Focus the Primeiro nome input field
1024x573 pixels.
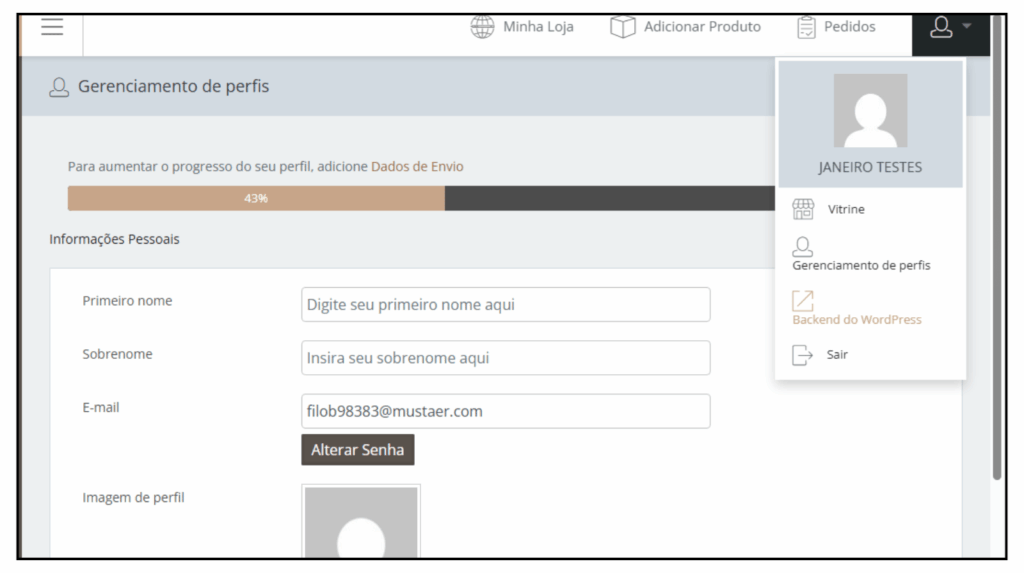[x=505, y=304]
